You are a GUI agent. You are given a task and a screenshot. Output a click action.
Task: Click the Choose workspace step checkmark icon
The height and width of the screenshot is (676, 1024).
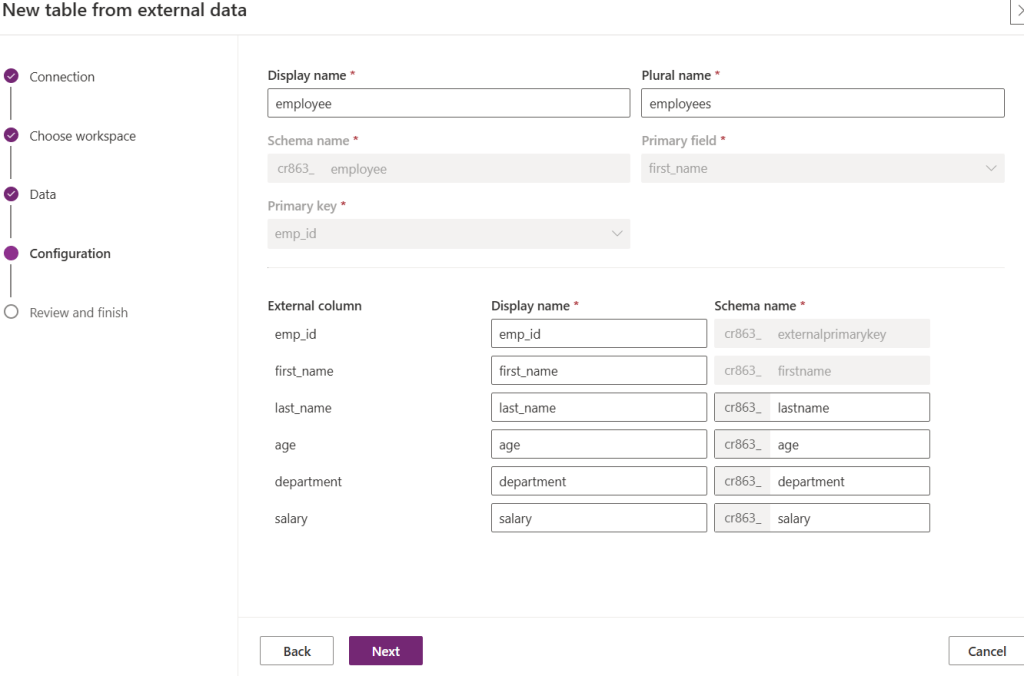click(11, 135)
